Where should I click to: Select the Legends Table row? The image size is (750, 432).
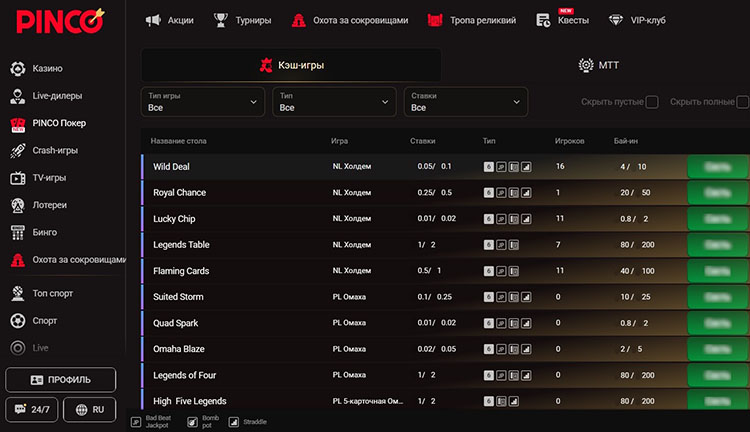445,245
